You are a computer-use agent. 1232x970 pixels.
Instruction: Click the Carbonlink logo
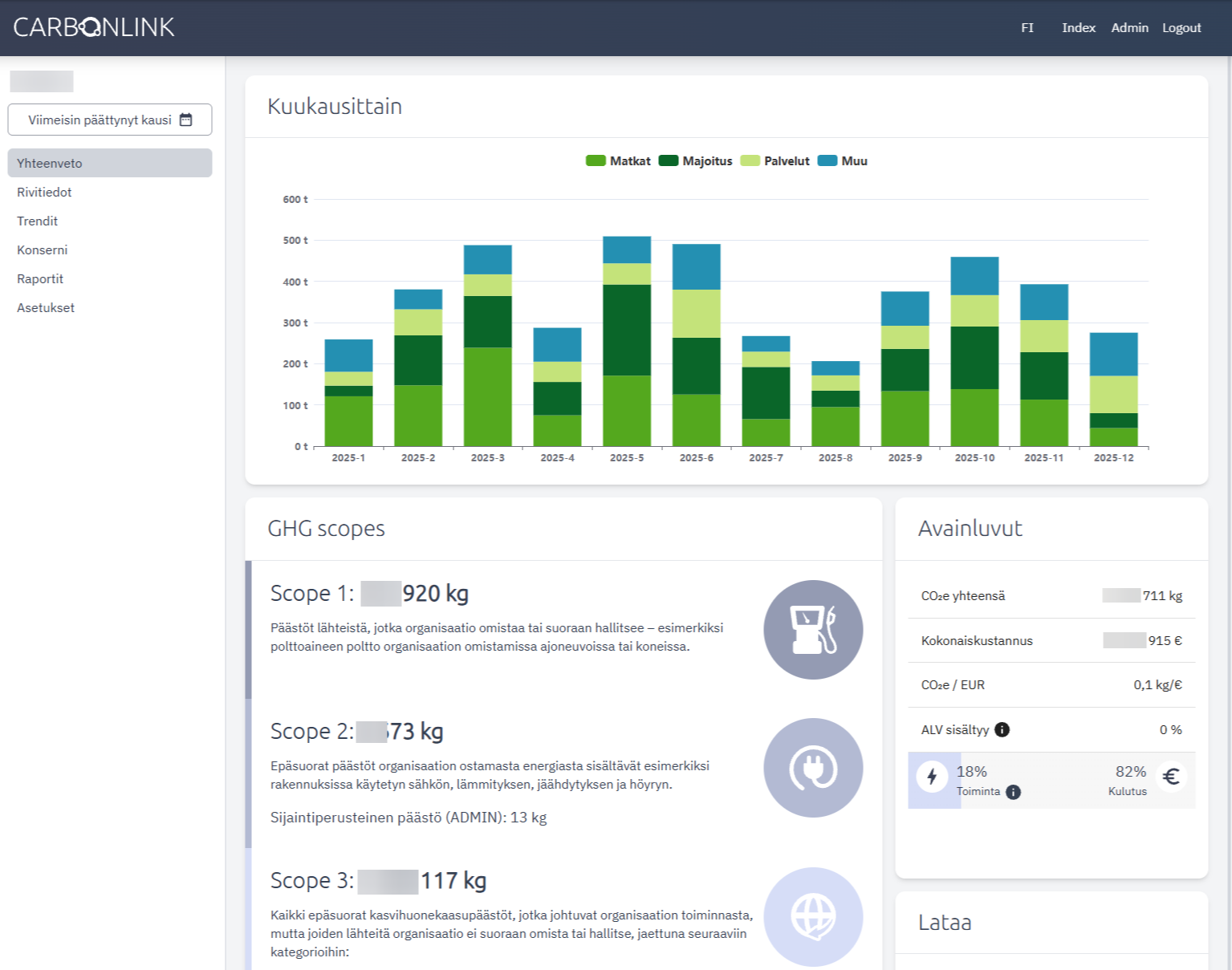94,27
